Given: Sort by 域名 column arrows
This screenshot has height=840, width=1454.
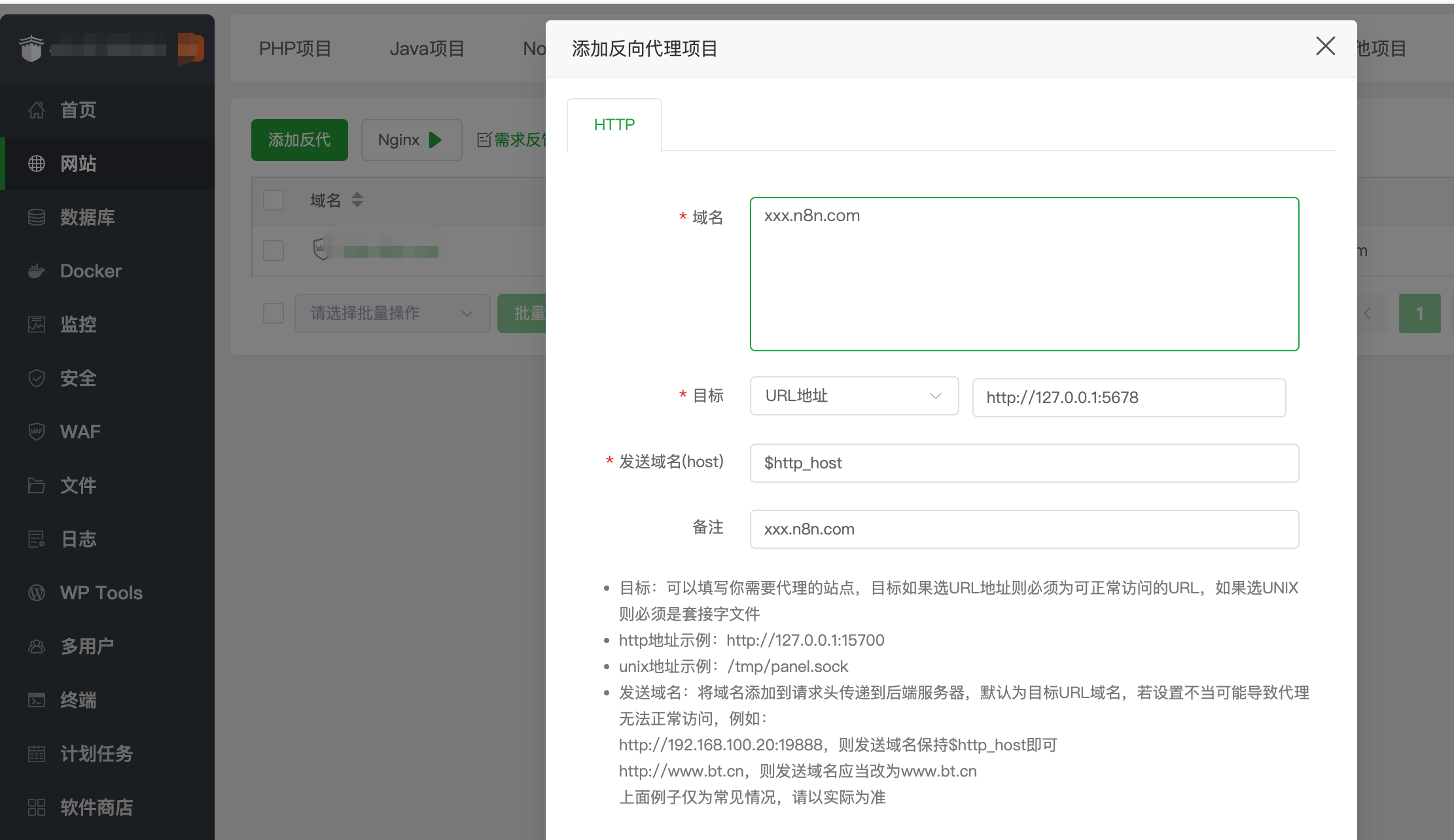Looking at the screenshot, I should click(357, 200).
